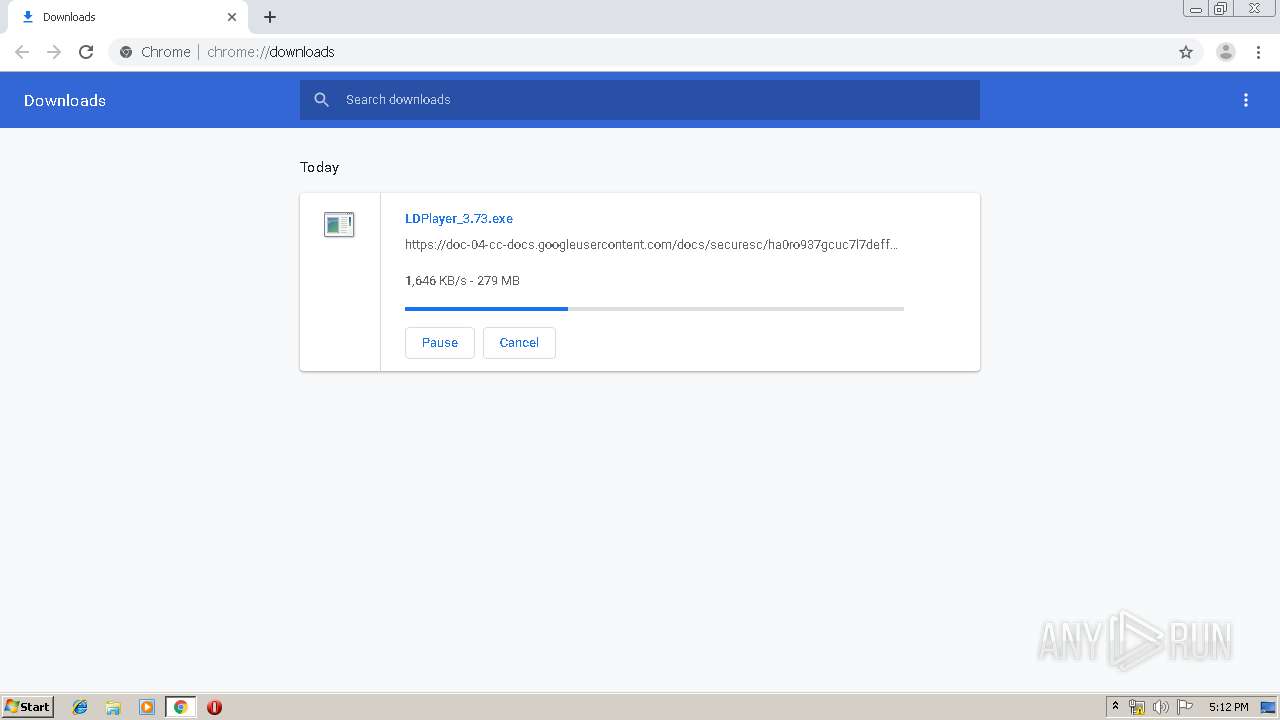The image size is (1280, 720).
Task: Click the Show desktop tray button
Action: [1269, 707]
